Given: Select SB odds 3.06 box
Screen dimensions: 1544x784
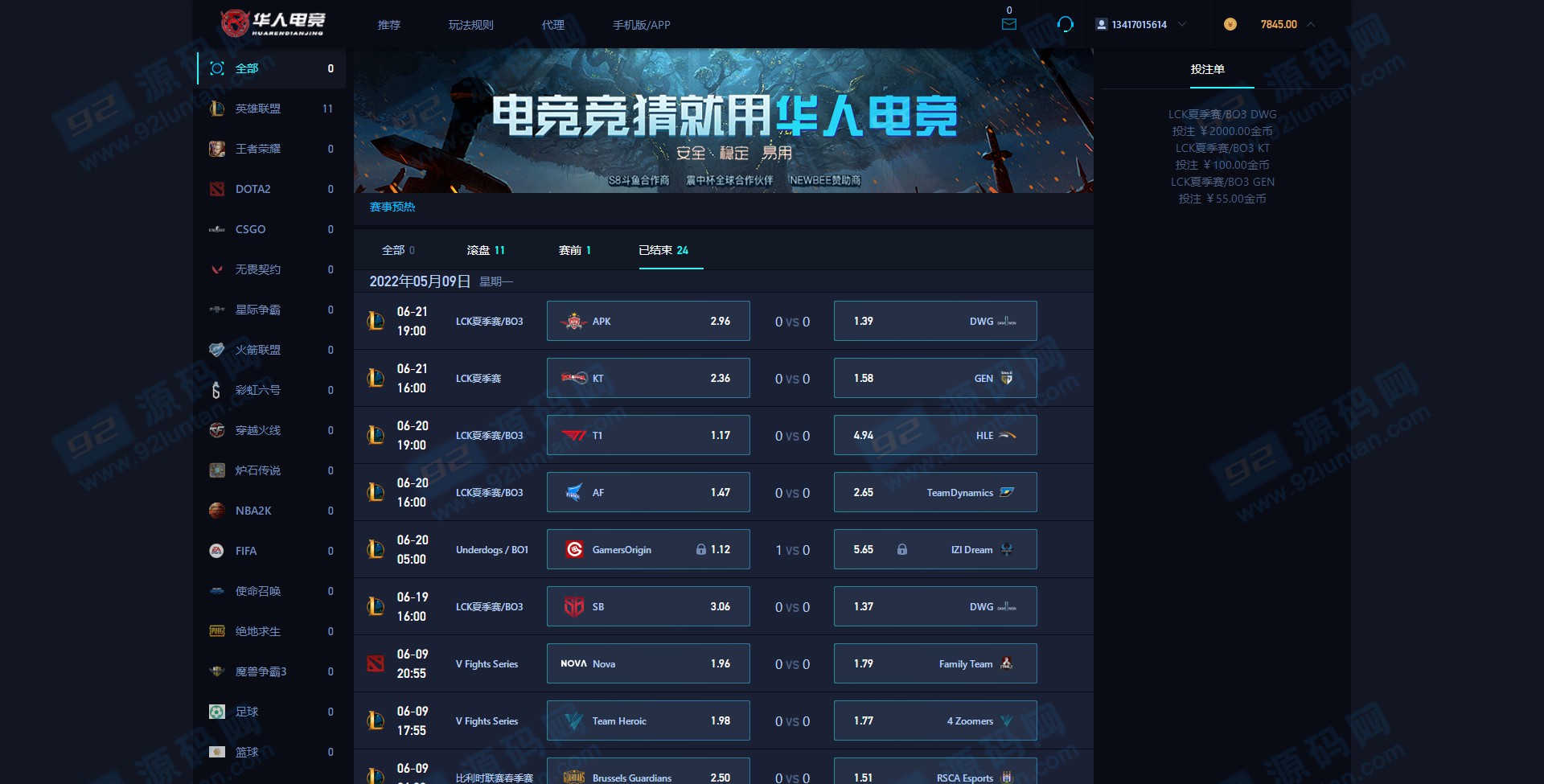Looking at the screenshot, I should (648, 606).
